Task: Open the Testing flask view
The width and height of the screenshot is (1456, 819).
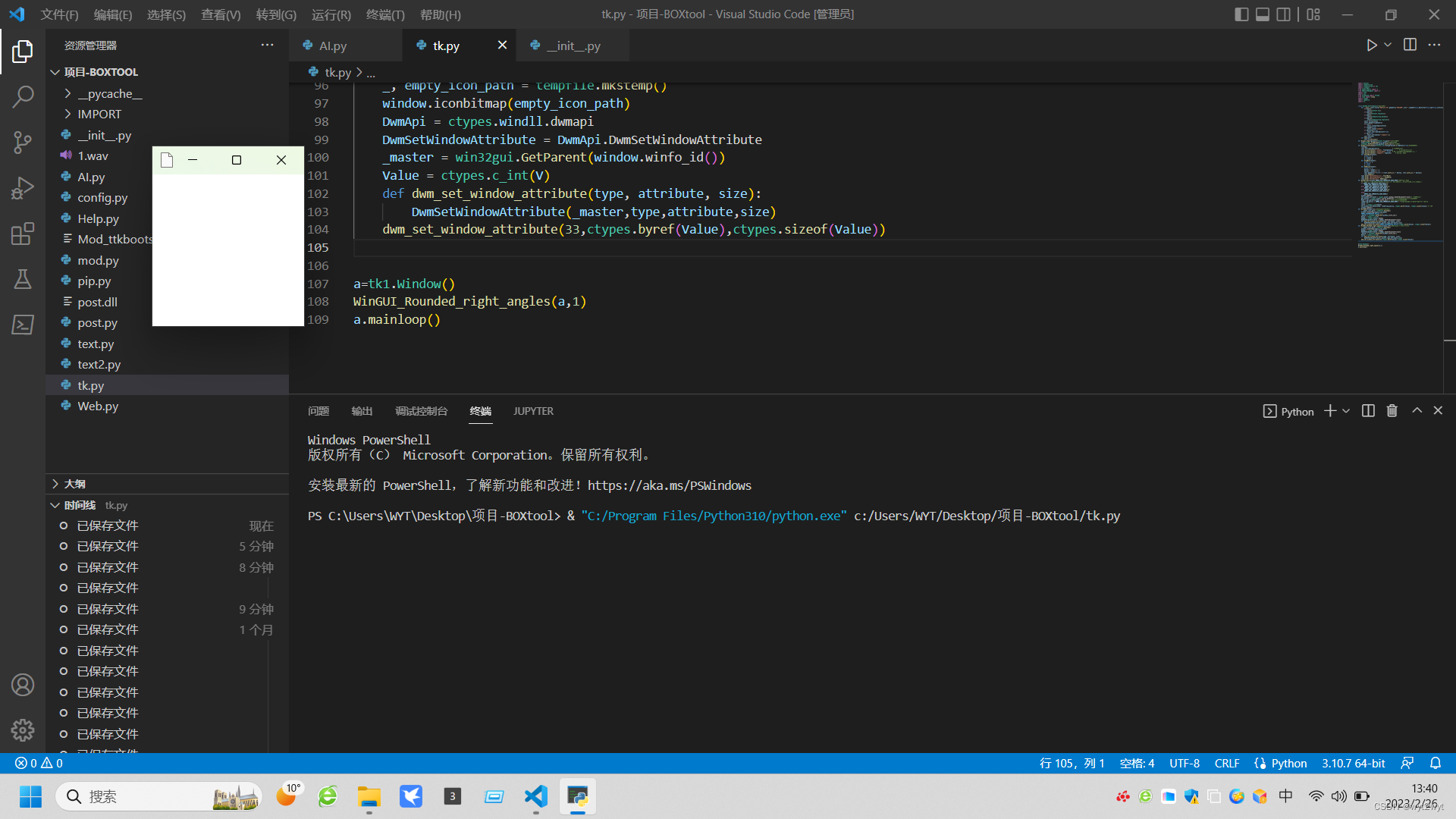Action: pyautogui.click(x=23, y=279)
